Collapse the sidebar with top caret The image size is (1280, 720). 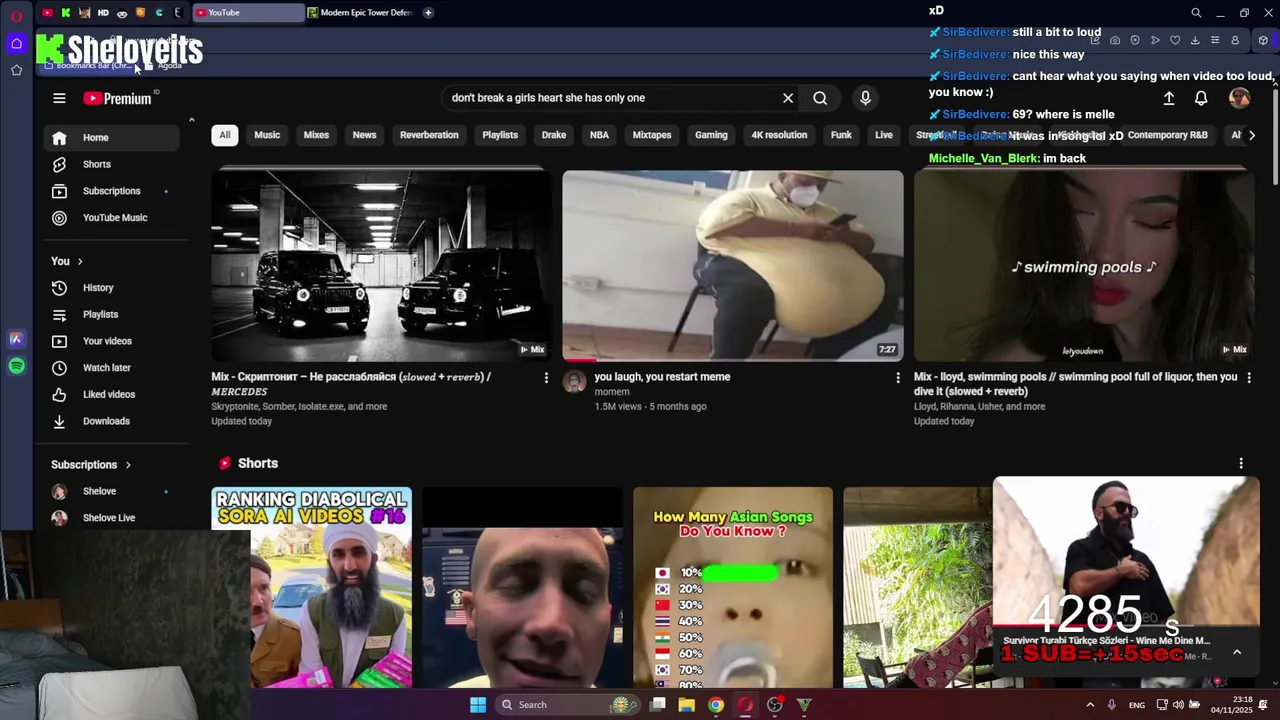(191, 121)
